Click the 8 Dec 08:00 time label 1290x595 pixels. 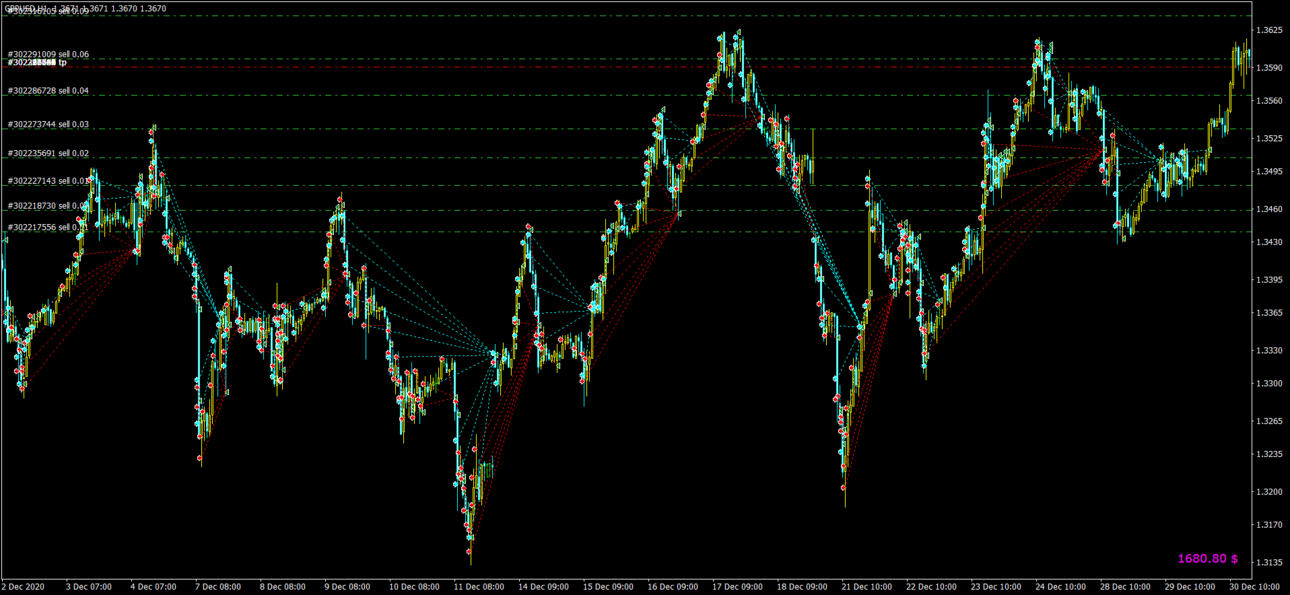283,587
